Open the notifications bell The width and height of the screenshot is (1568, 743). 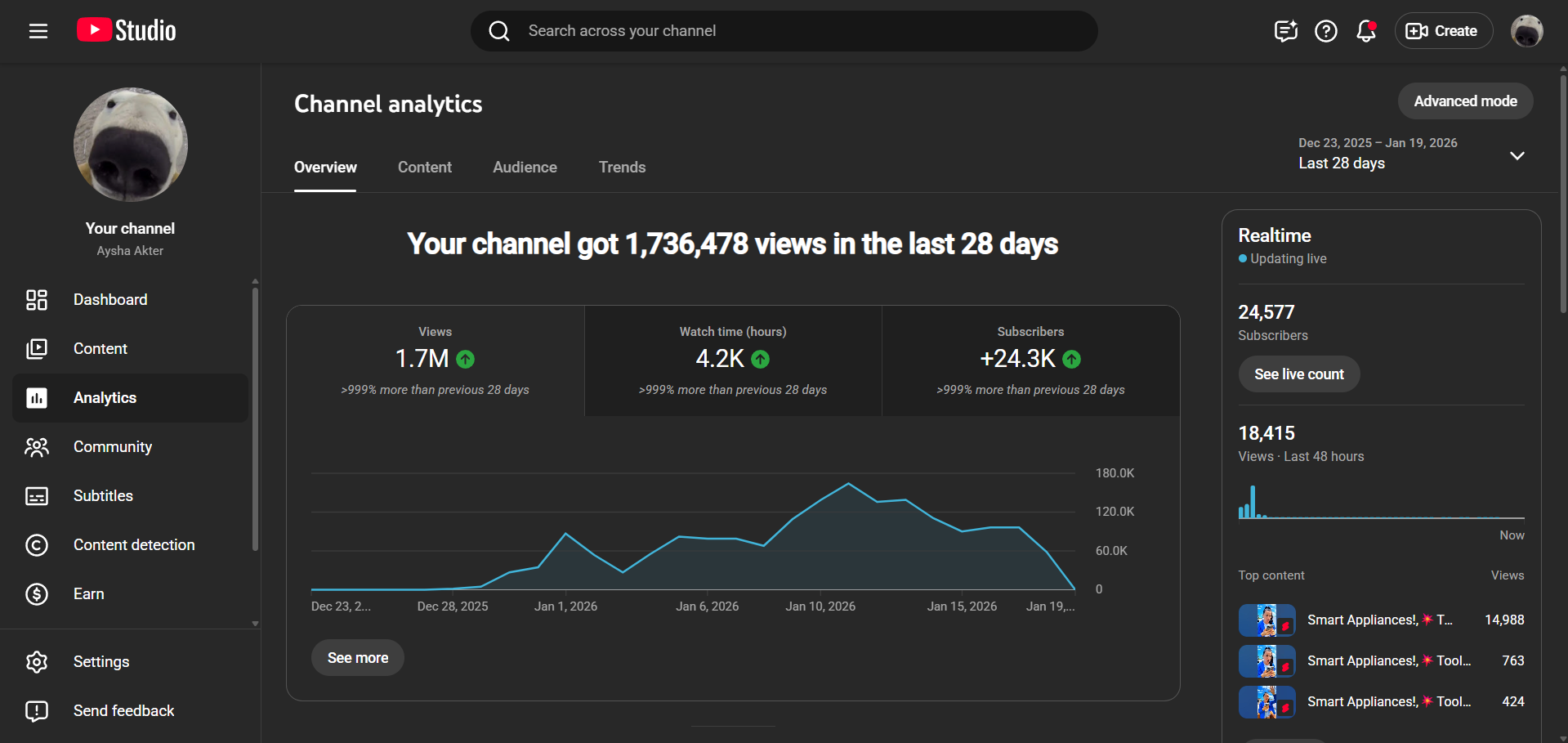point(1365,31)
